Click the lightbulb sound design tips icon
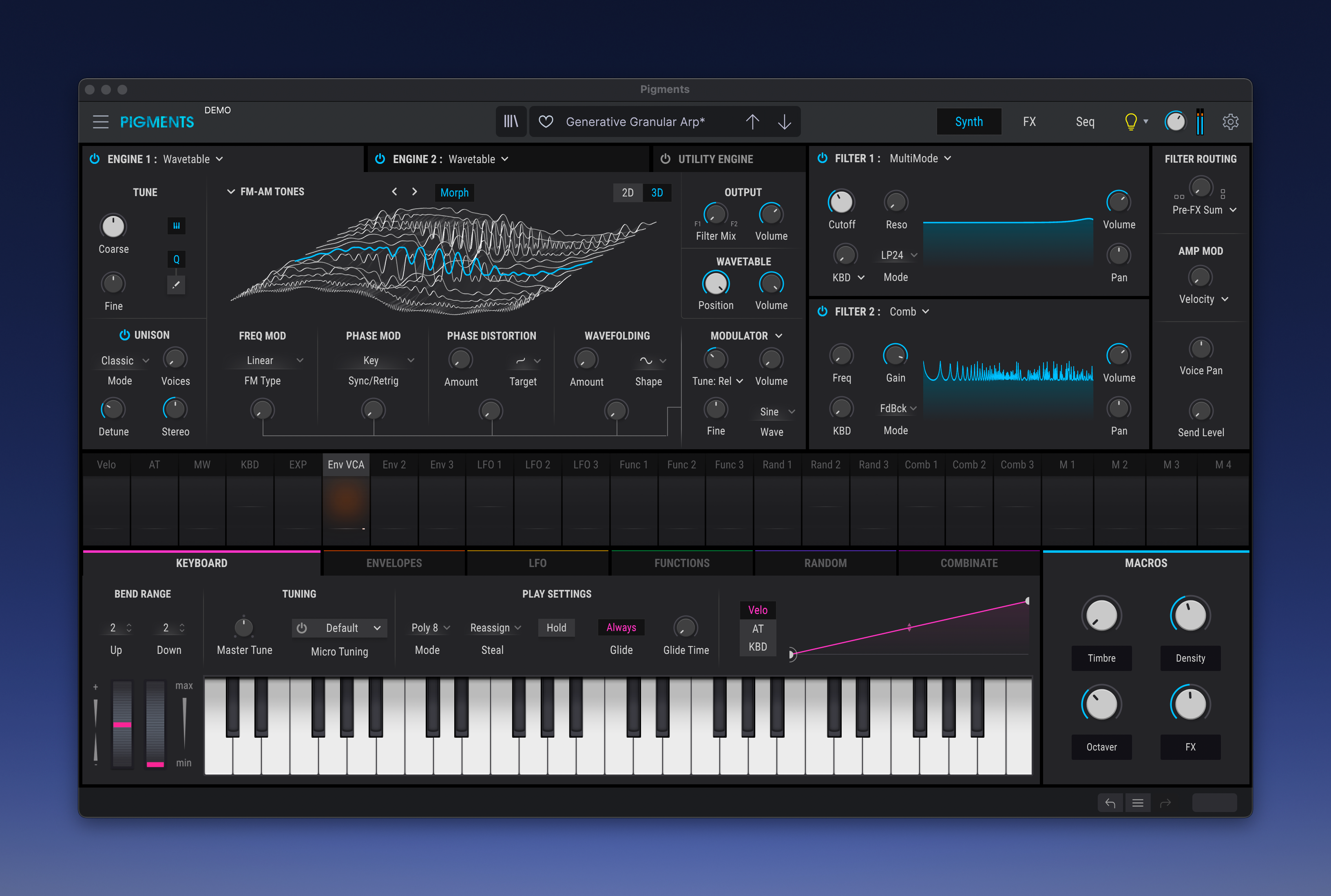 (1130, 122)
